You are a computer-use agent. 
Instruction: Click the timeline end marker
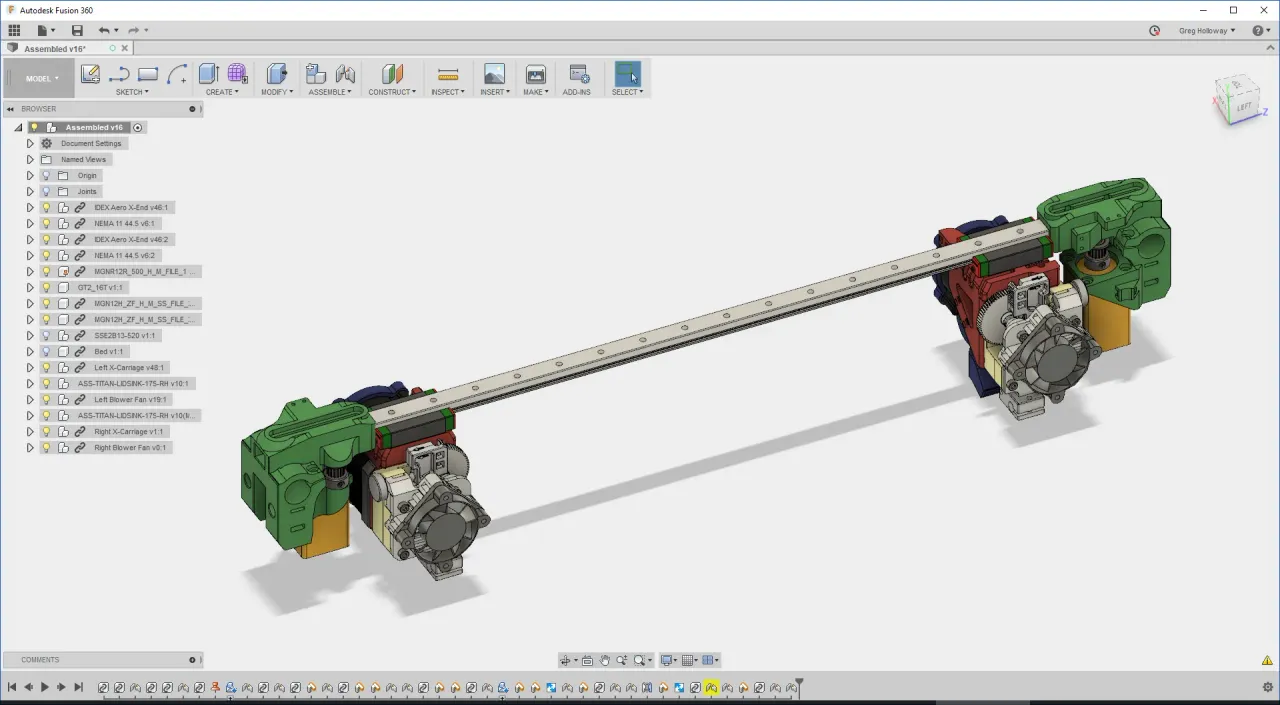(798, 686)
